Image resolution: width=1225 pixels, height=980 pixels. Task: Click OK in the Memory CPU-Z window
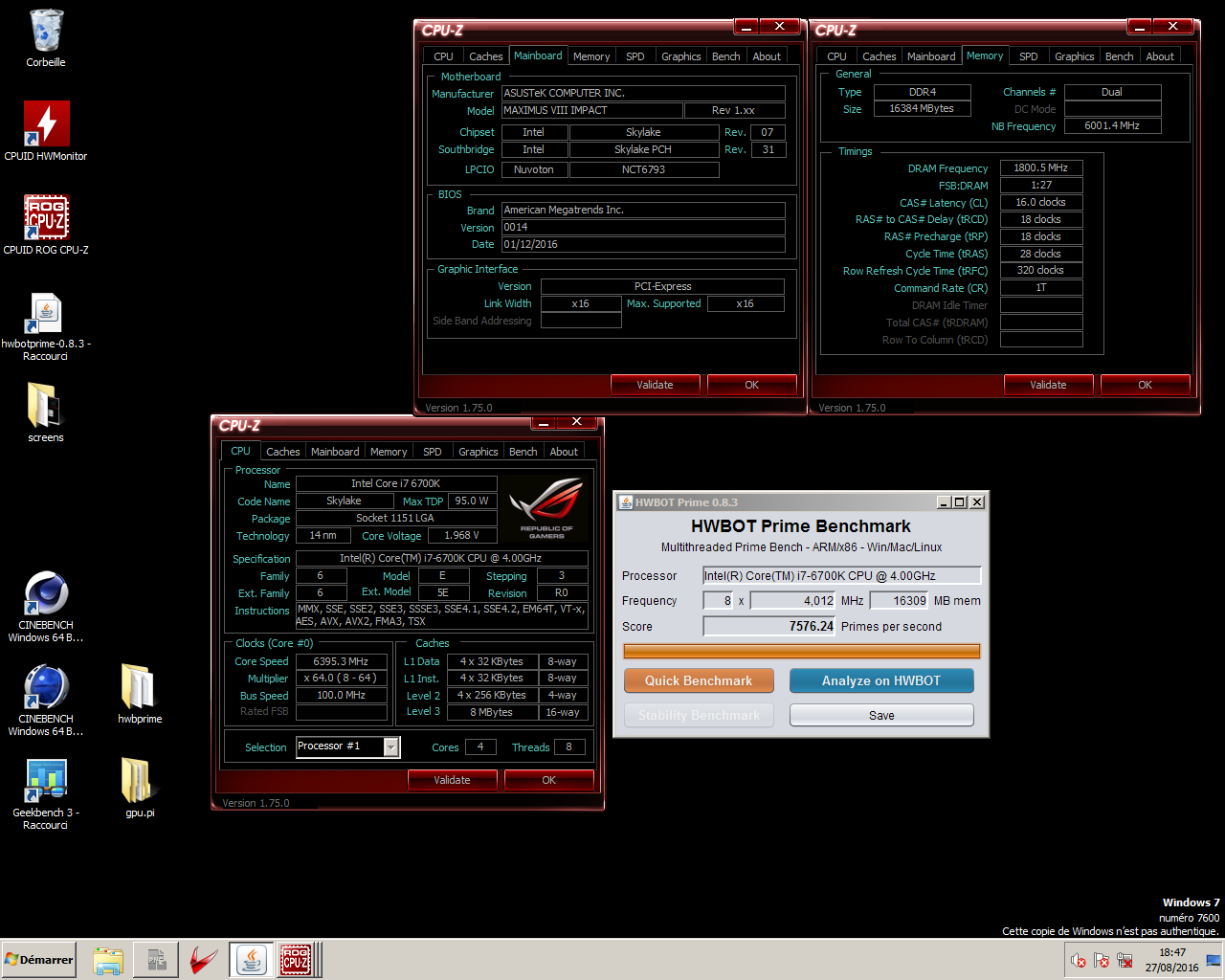pos(1145,385)
